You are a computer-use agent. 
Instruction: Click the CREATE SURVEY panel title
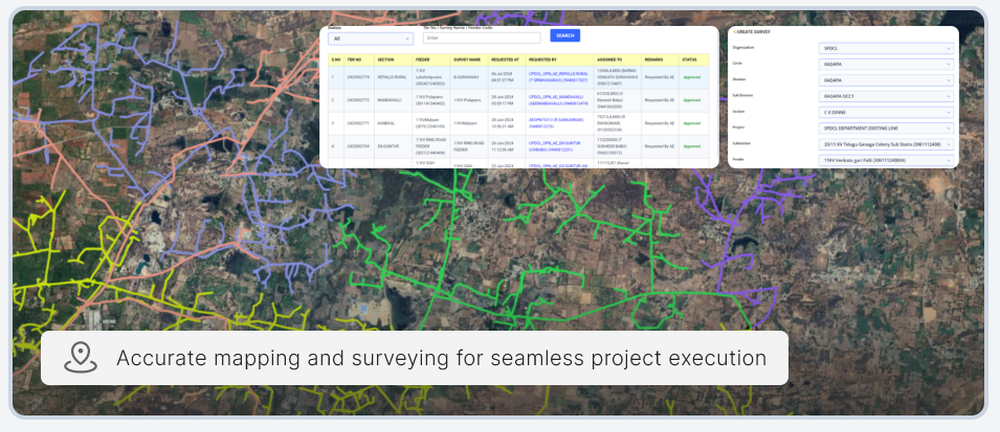752,31
